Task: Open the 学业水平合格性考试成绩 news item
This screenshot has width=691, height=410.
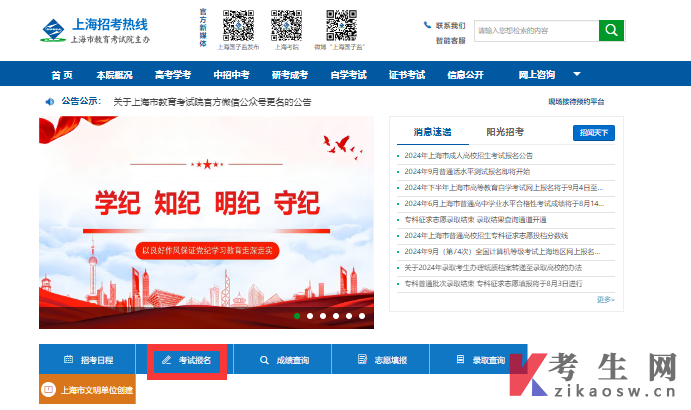Action: click(x=504, y=204)
